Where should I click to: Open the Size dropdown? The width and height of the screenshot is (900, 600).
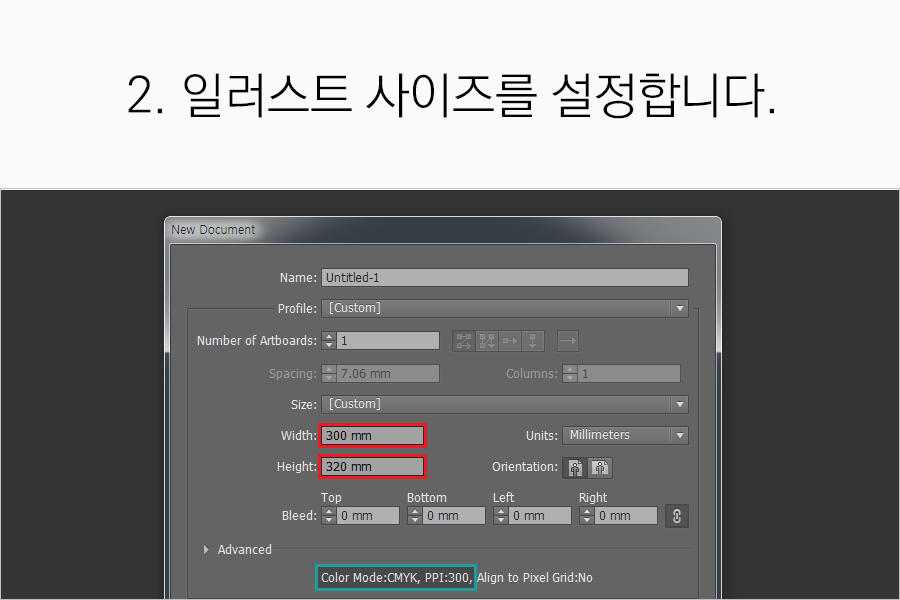[680, 405]
